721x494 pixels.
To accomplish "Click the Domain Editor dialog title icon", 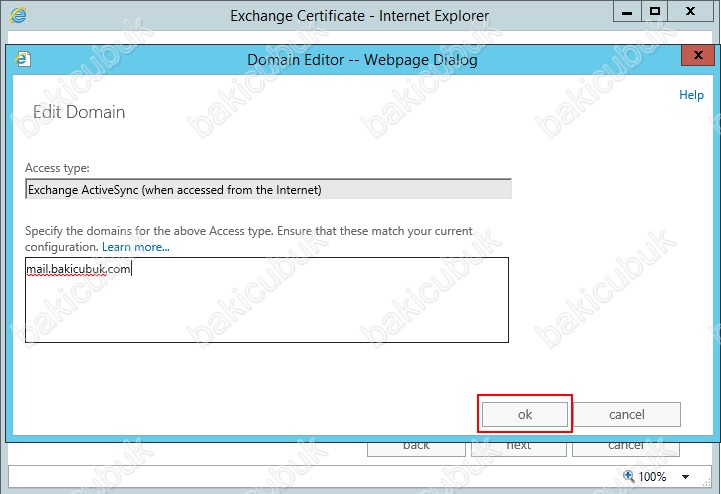I will tap(23, 59).
